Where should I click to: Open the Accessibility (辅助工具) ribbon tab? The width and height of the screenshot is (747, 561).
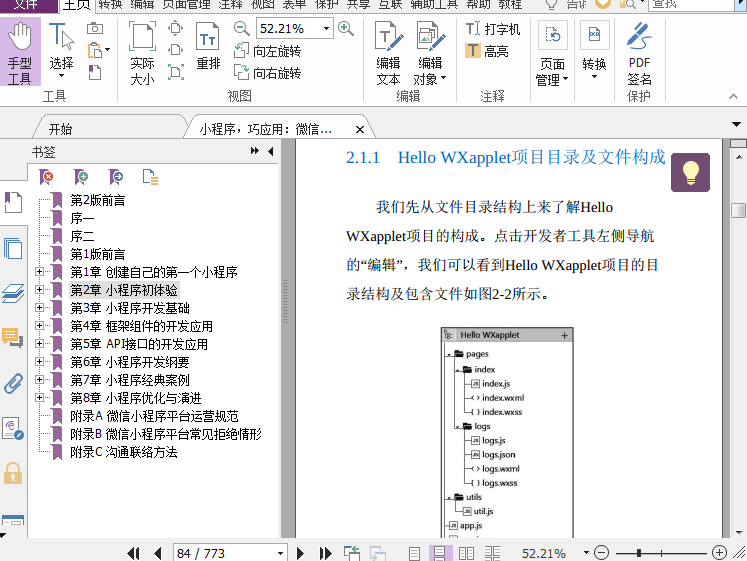click(x=434, y=5)
